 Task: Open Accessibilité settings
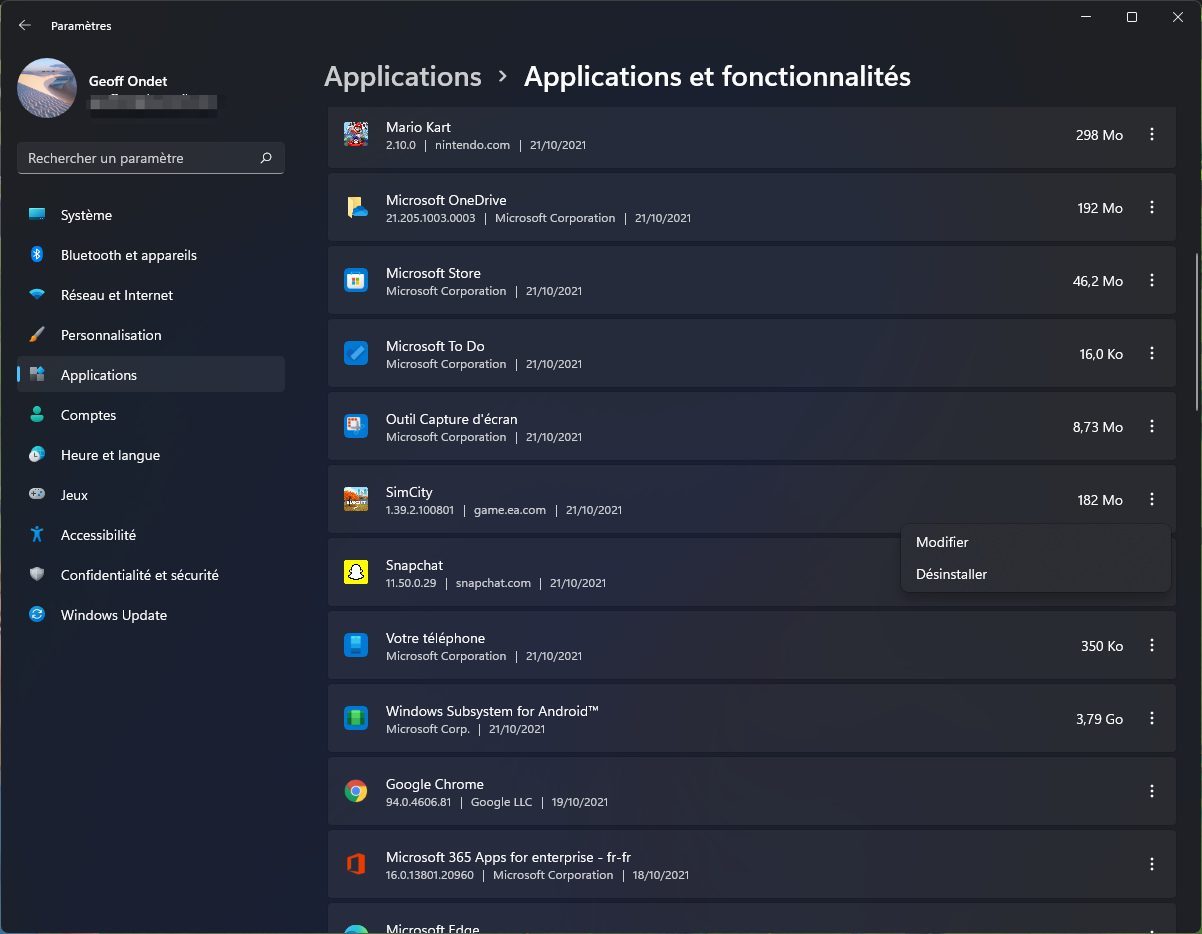click(x=151, y=535)
